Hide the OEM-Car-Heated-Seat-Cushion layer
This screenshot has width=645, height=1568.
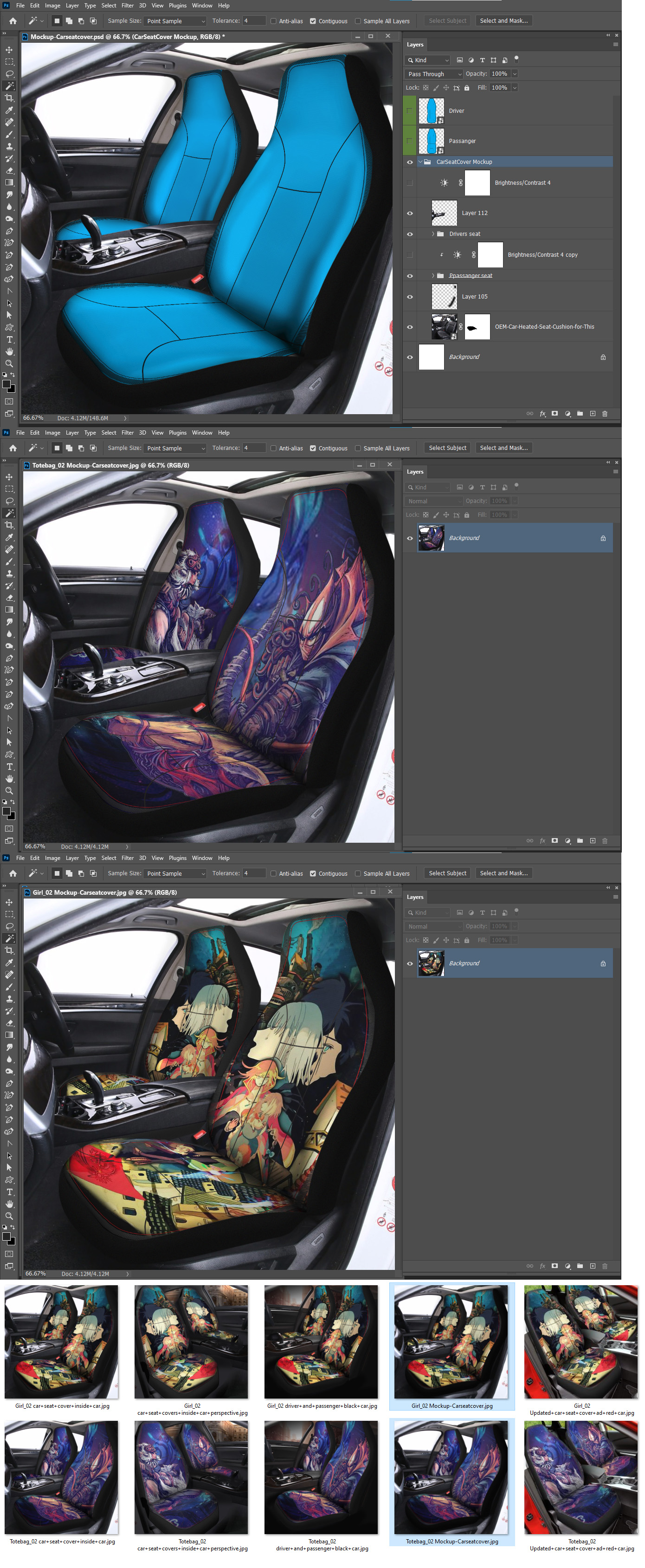[x=410, y=327]
